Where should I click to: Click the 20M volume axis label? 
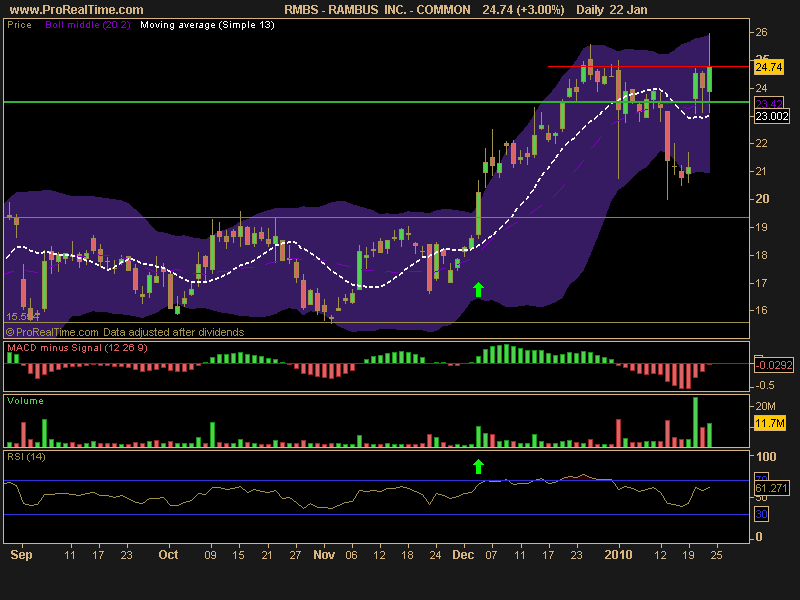[765, 406]
